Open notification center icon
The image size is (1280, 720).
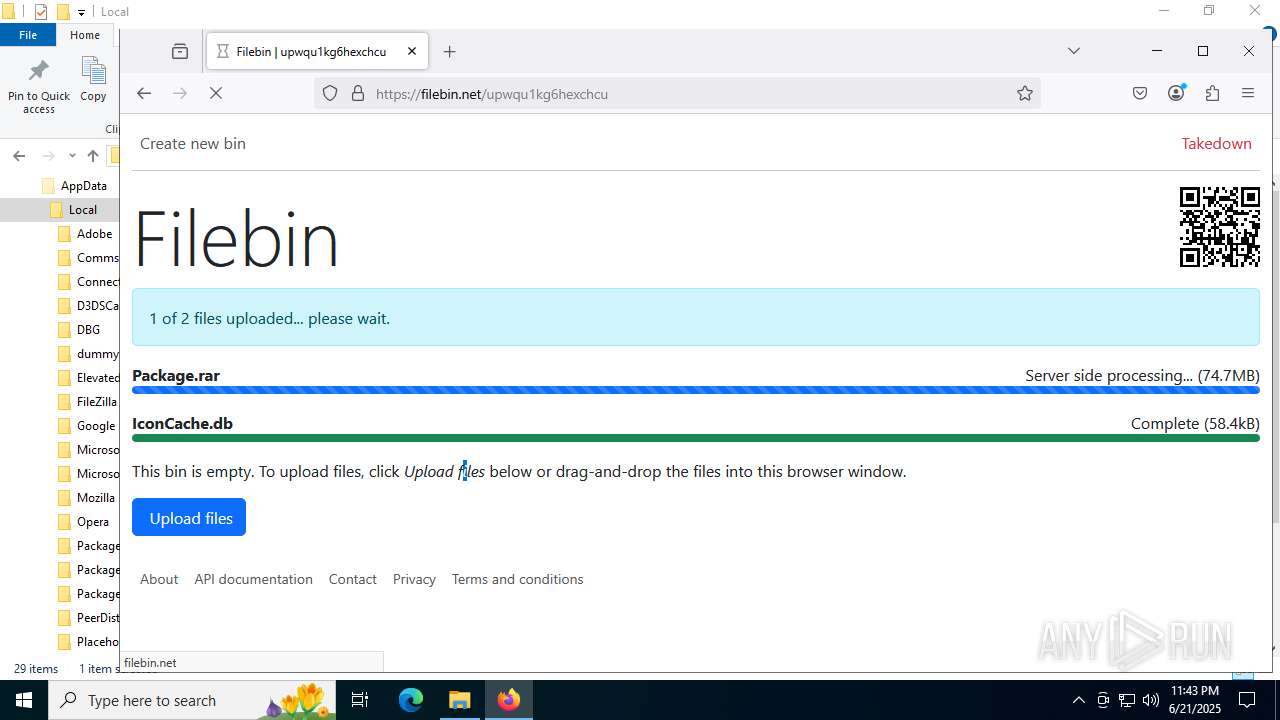point(1246,700)
